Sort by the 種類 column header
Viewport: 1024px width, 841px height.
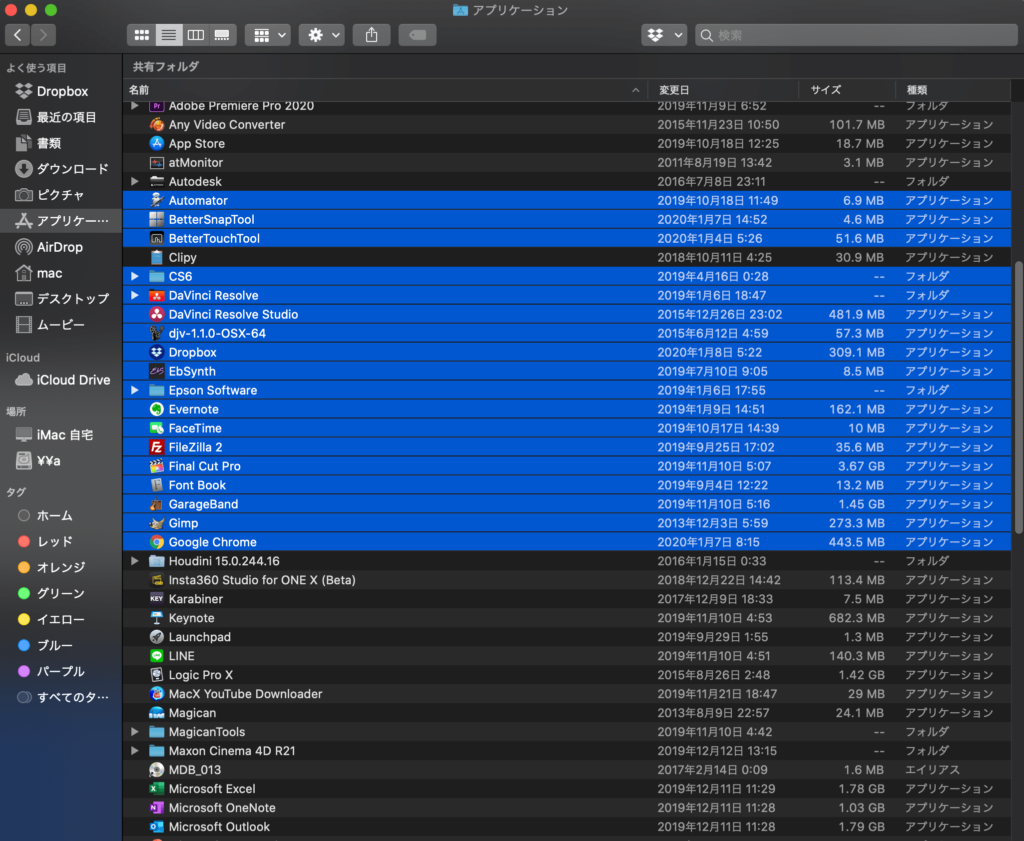[953, 90]
